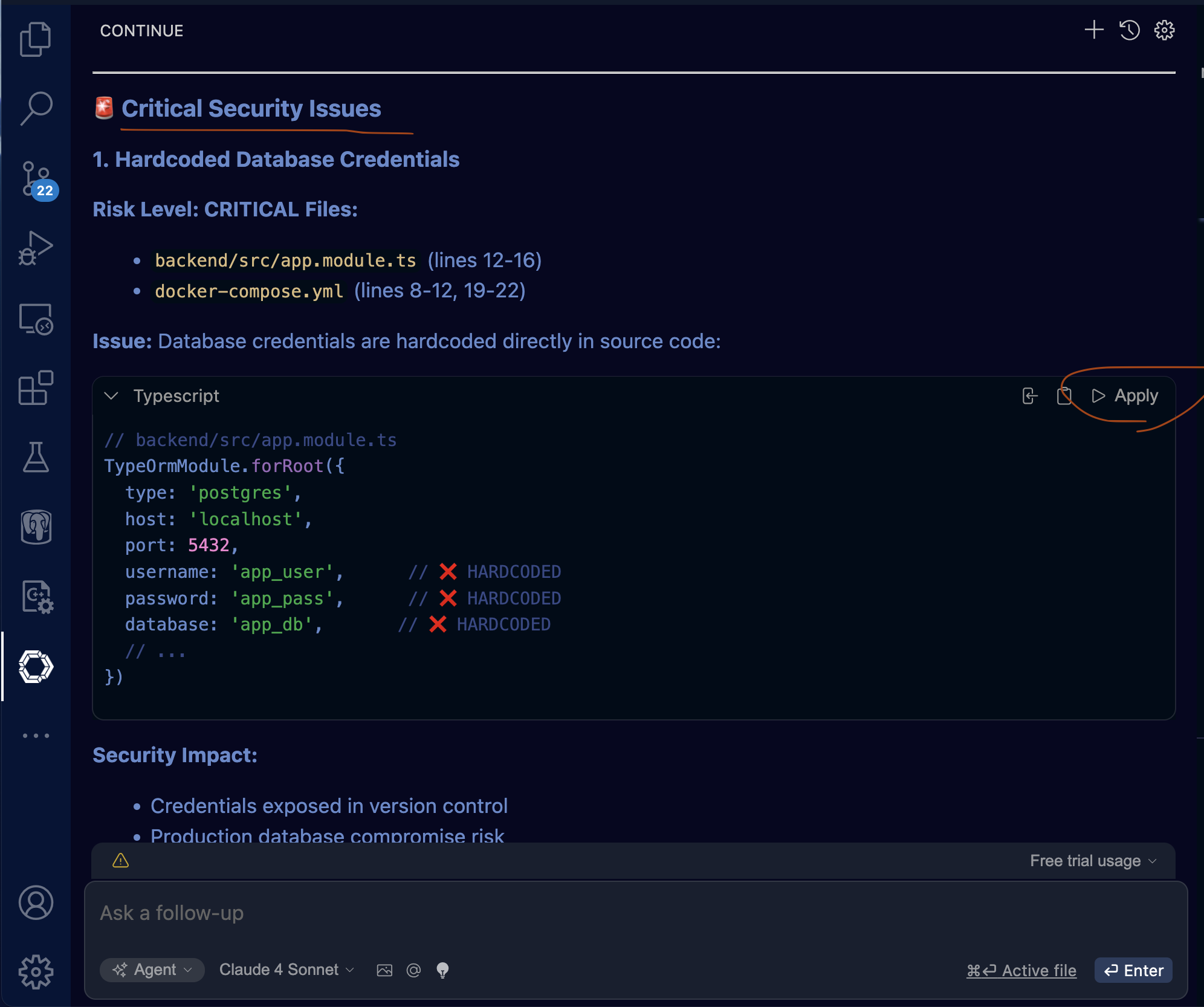Apply the Typescript code block
This screenshot has width=1204, height=1007.
pyautogui.click(x=1125, y=396)
